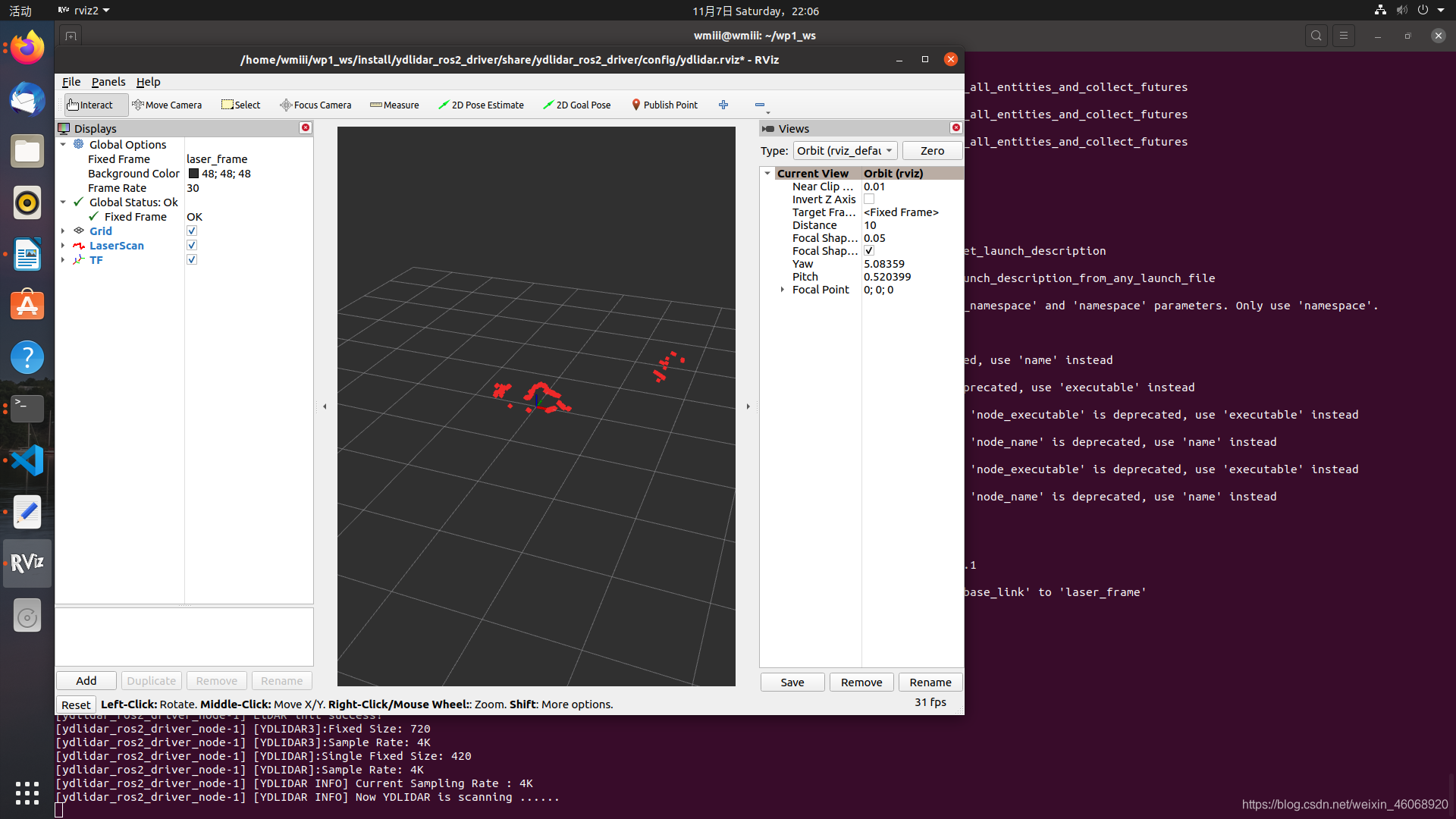Open the view Type dropdown

pos(845,150)
